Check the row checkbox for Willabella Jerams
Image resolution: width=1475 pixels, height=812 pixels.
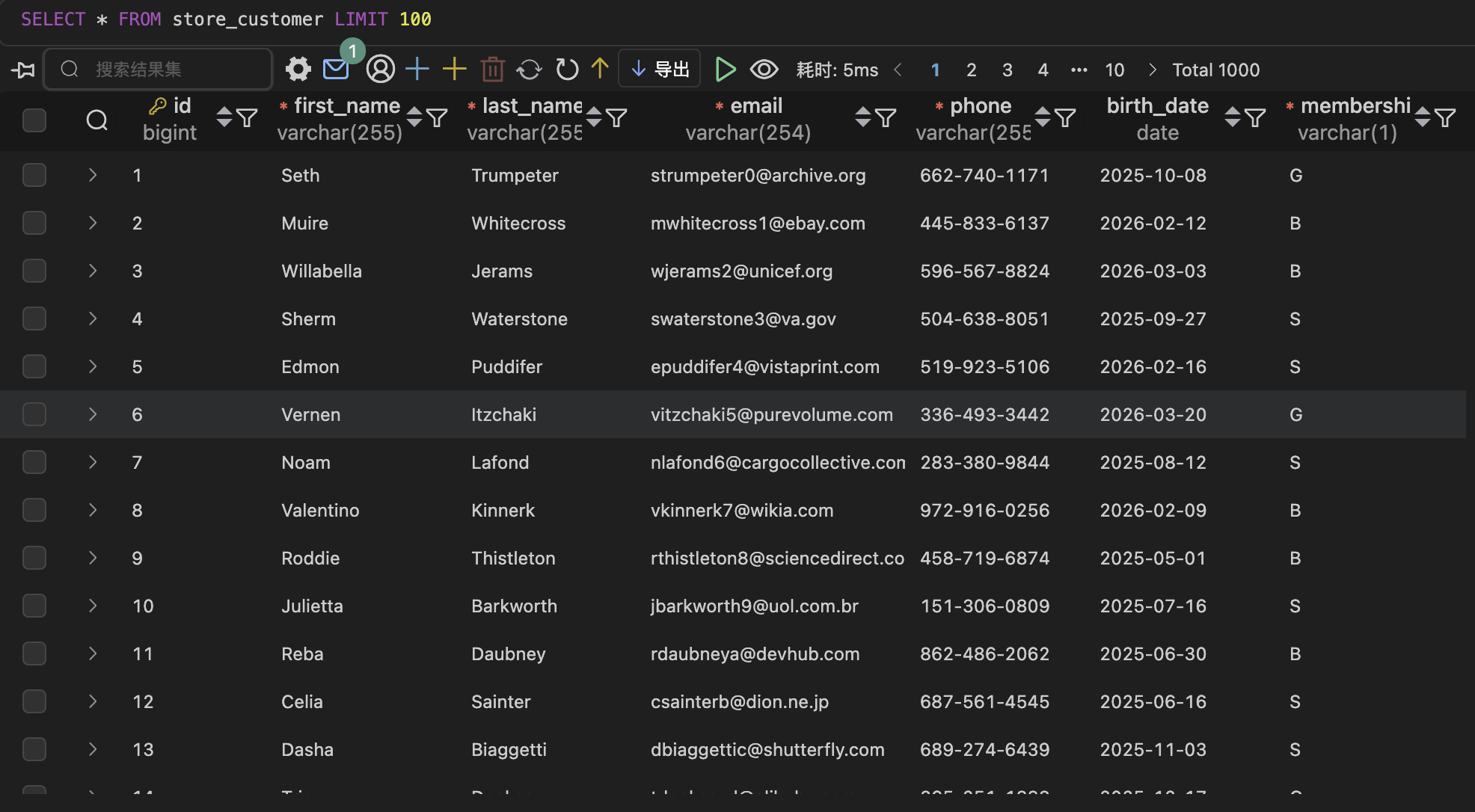pyautogui.click(x=34, y=271)
